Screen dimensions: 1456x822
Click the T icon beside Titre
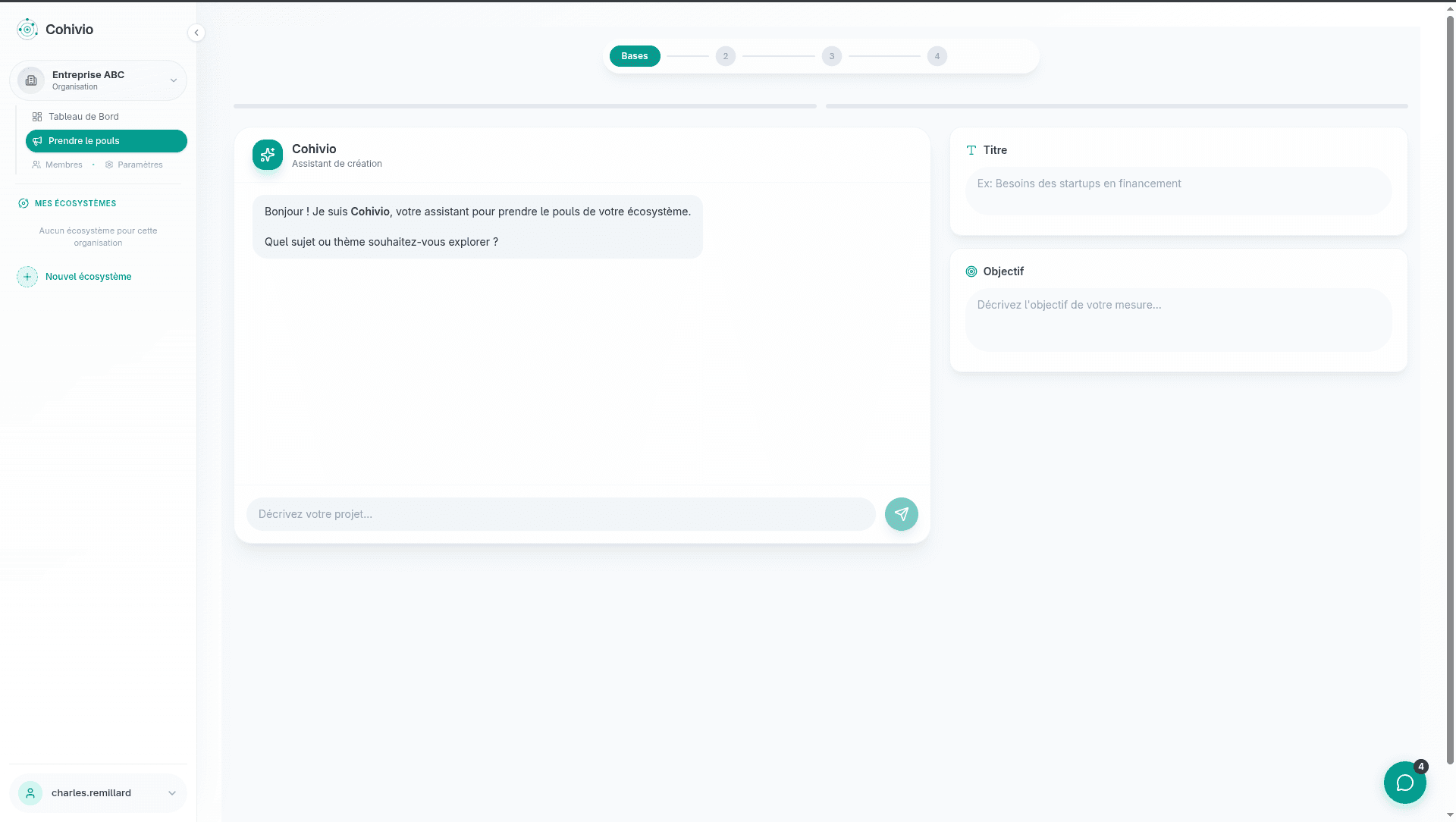pos(971,150)
